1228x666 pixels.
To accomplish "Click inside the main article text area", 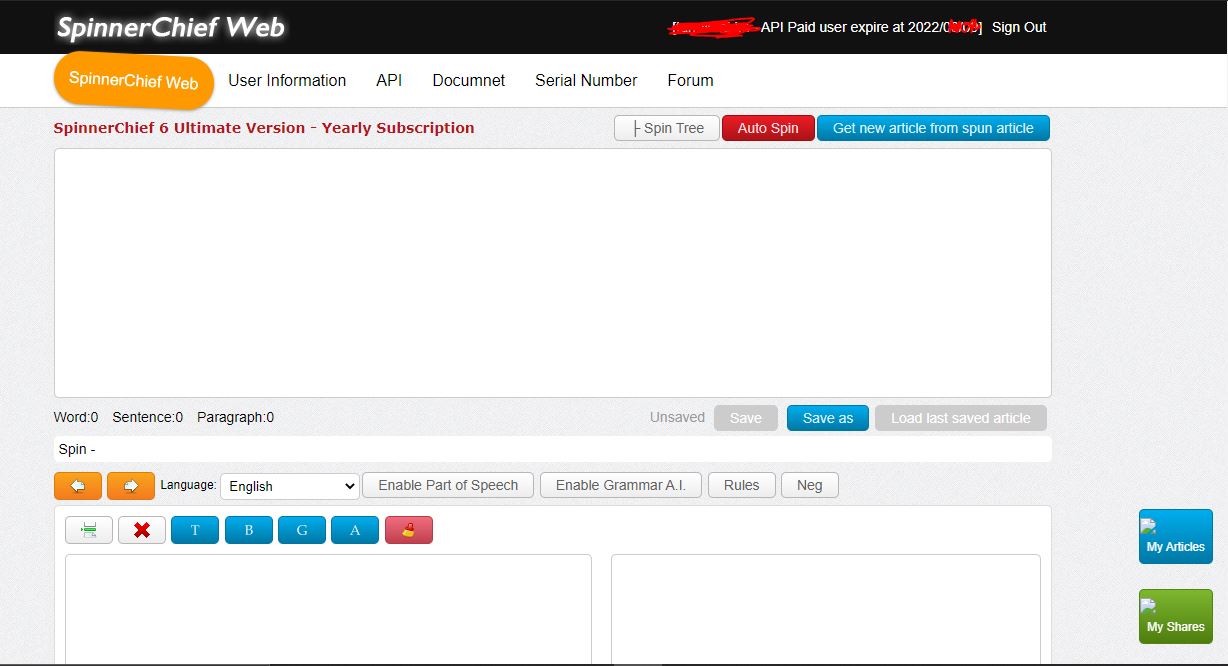I will (552, 272).
